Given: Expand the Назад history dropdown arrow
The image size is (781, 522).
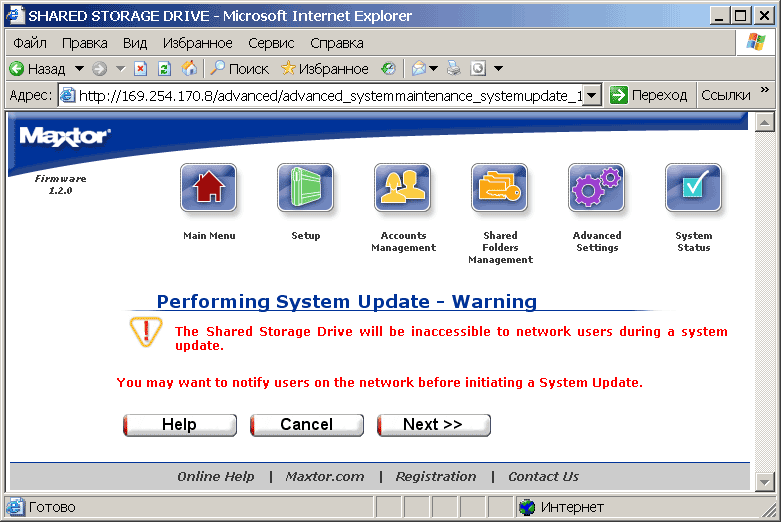Looking at the screenshot, I should [79, 69].
